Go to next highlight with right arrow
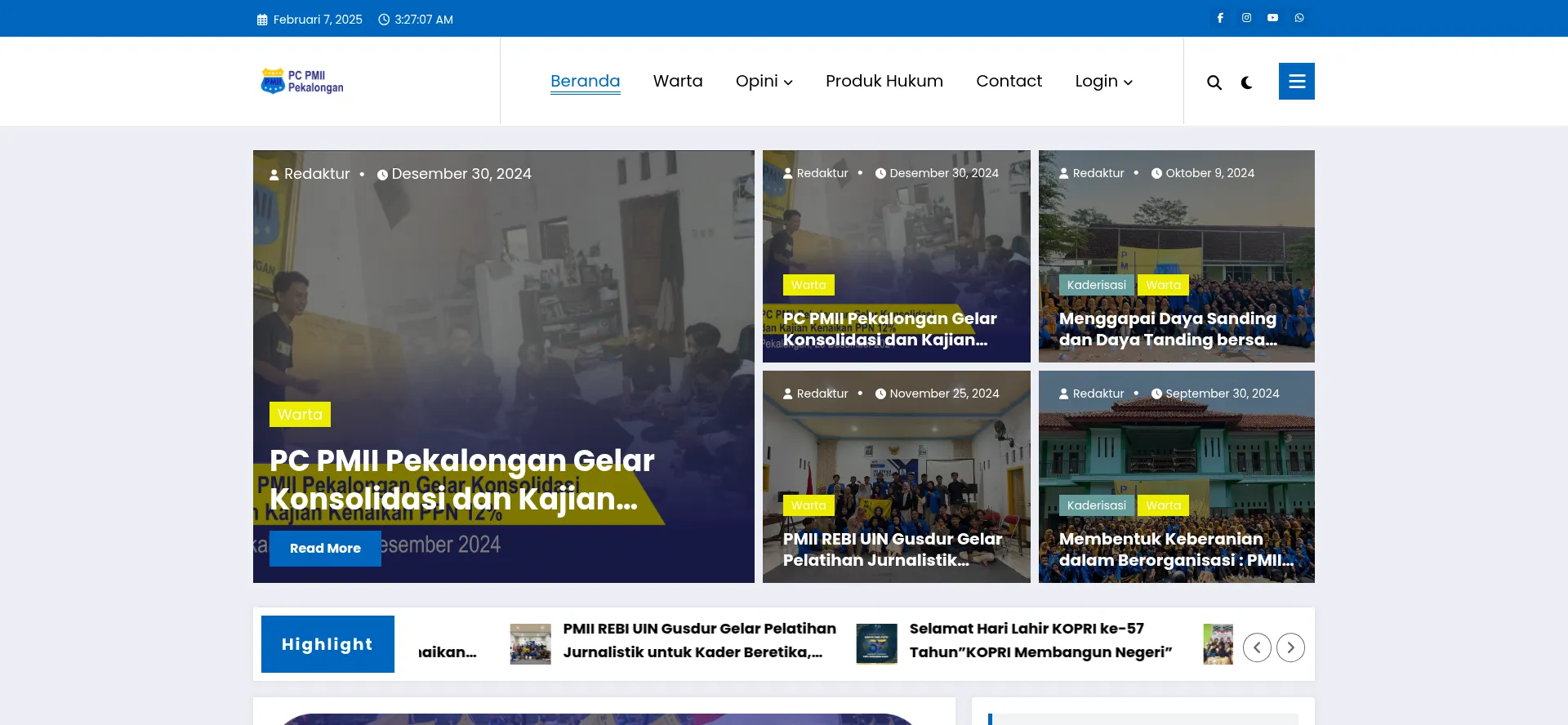This screenshot has width=1568, height=725. (1290, 647)
